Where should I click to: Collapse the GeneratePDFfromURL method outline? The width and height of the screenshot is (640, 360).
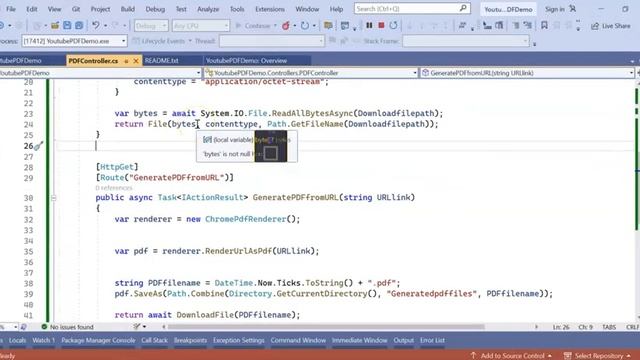pyautogui.click(x=53, y=198)
